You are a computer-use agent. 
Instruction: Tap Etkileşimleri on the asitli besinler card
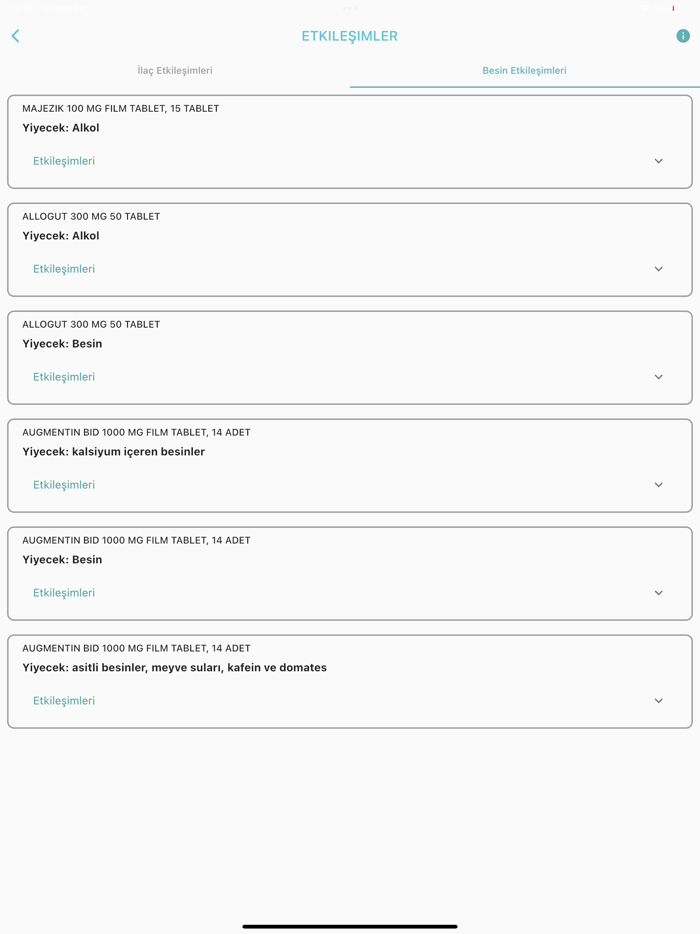click(63, 700)
